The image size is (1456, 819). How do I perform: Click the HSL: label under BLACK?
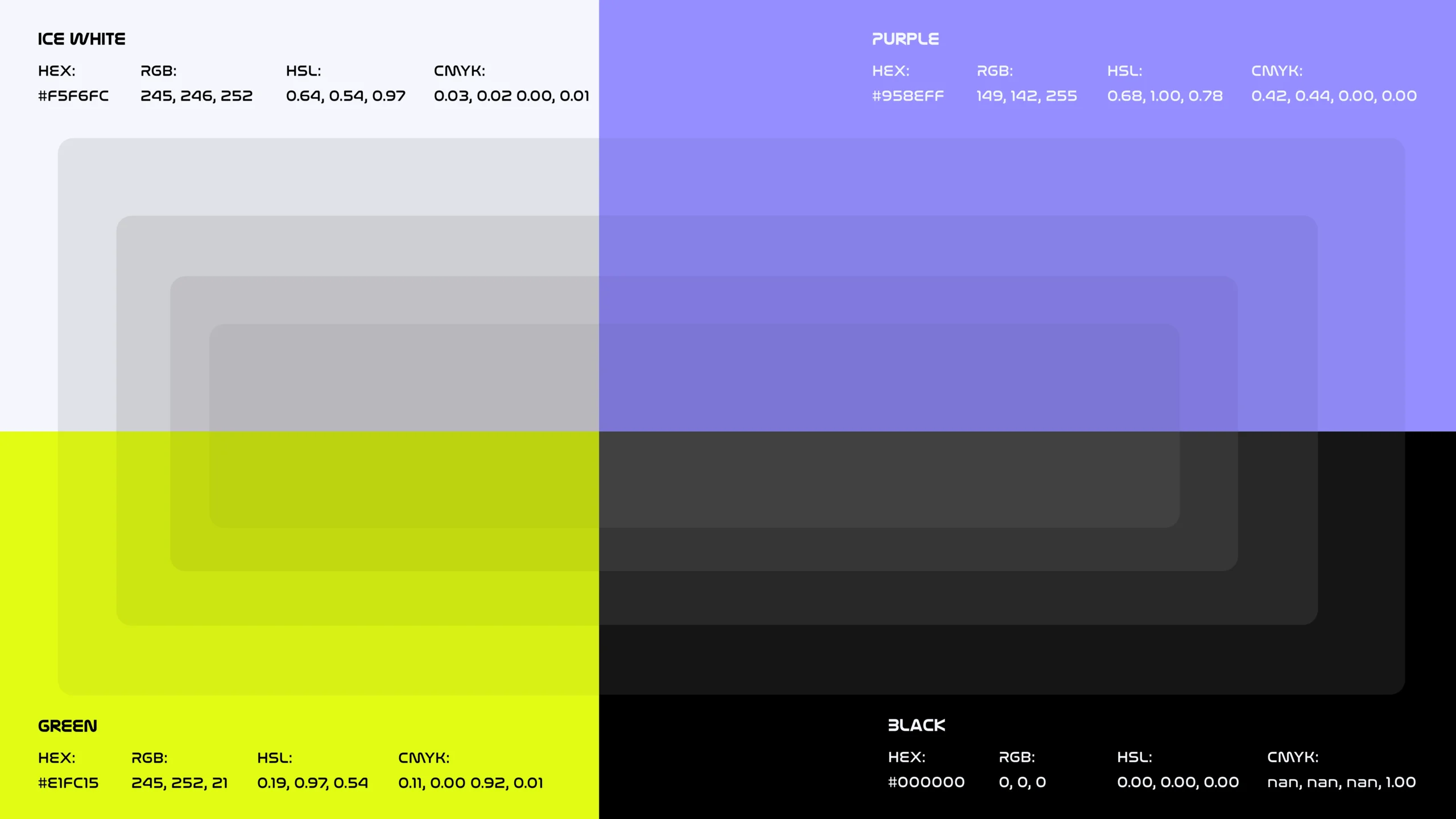(x=1135, y=757)
